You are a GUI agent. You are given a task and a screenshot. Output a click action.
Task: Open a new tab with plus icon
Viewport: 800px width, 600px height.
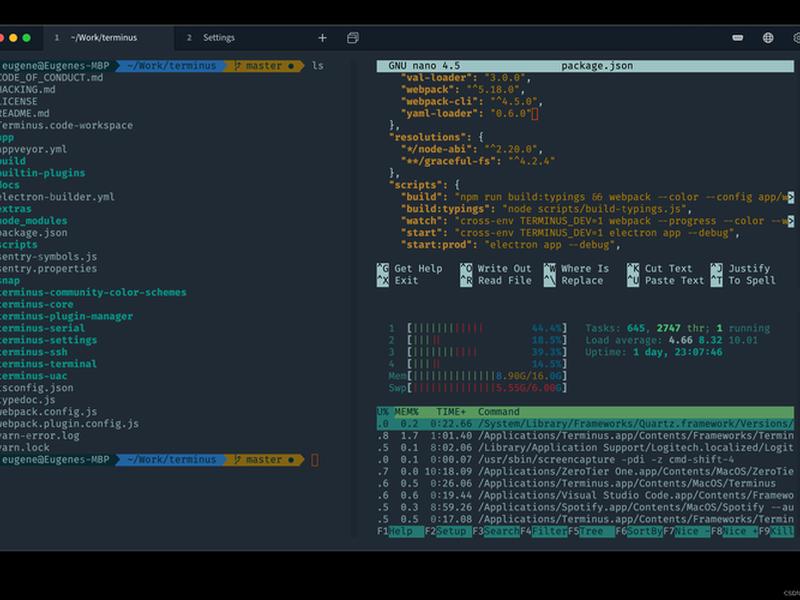point(322,38)
